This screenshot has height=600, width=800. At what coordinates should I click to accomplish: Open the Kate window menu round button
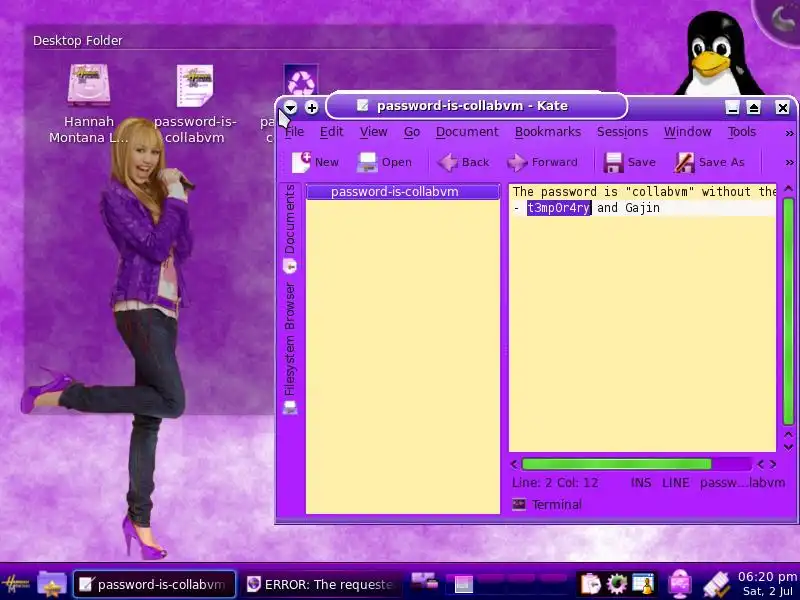coord(290,107)
